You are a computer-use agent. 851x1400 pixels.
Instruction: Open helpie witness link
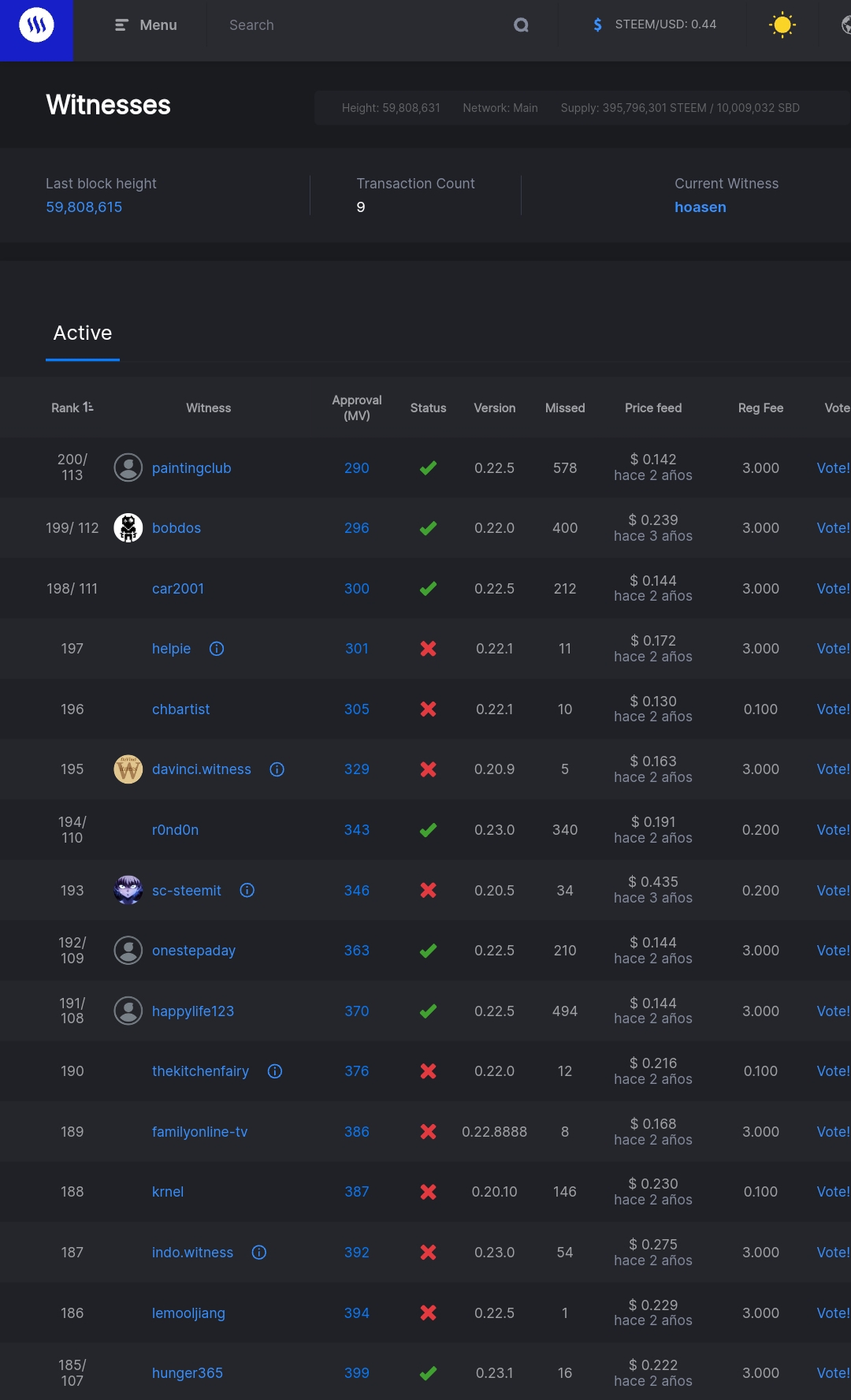point(172,649)
